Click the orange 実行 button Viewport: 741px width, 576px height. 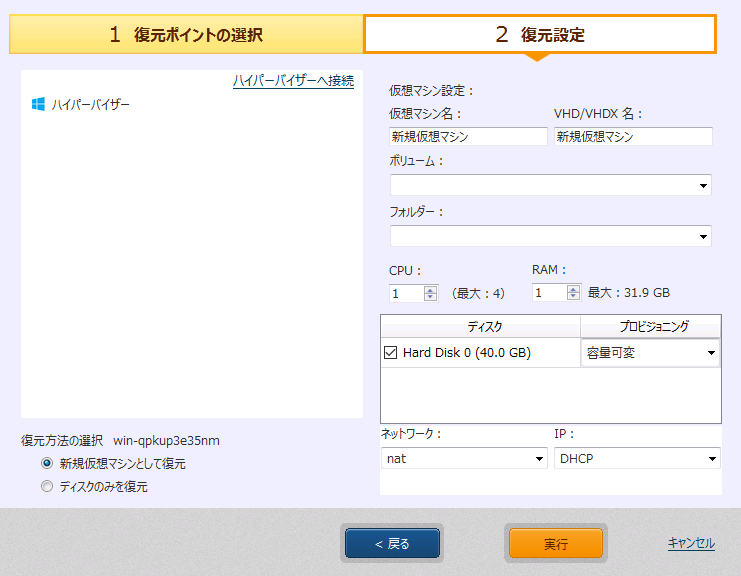(x=556, y=544)
